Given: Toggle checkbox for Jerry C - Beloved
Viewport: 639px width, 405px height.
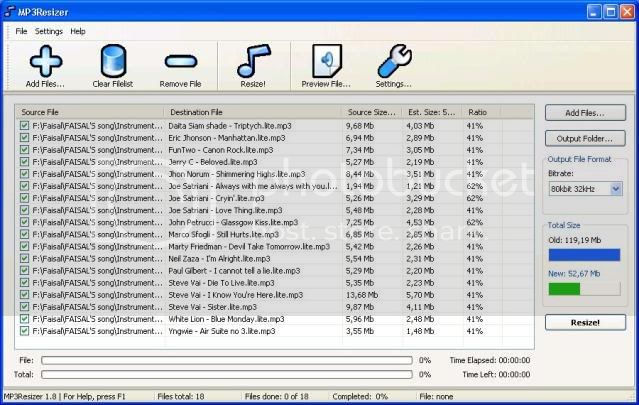Looking at the screenshot, I should [24, 162].
